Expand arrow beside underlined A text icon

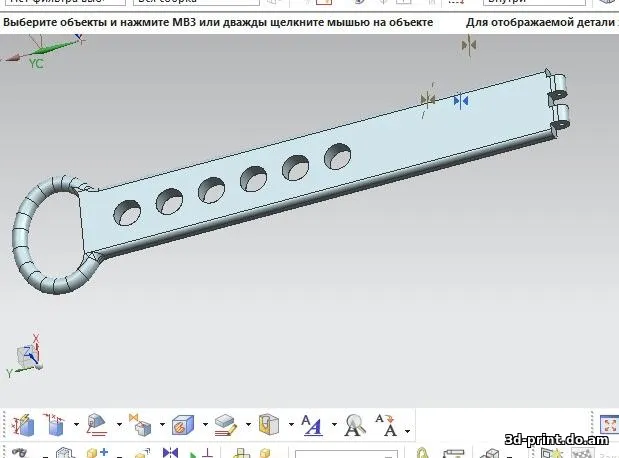pyautogui.click(x=334, y=425)
